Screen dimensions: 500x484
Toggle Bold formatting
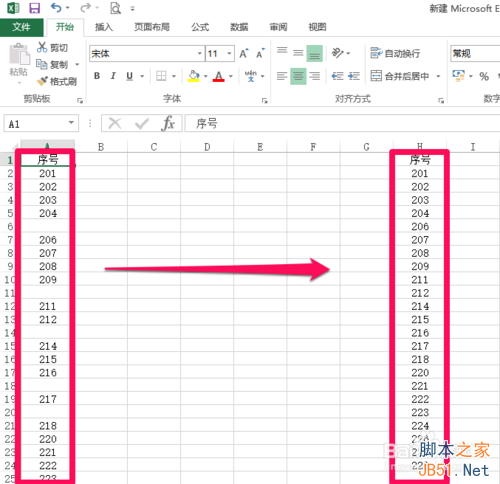(x=97, y=76)
